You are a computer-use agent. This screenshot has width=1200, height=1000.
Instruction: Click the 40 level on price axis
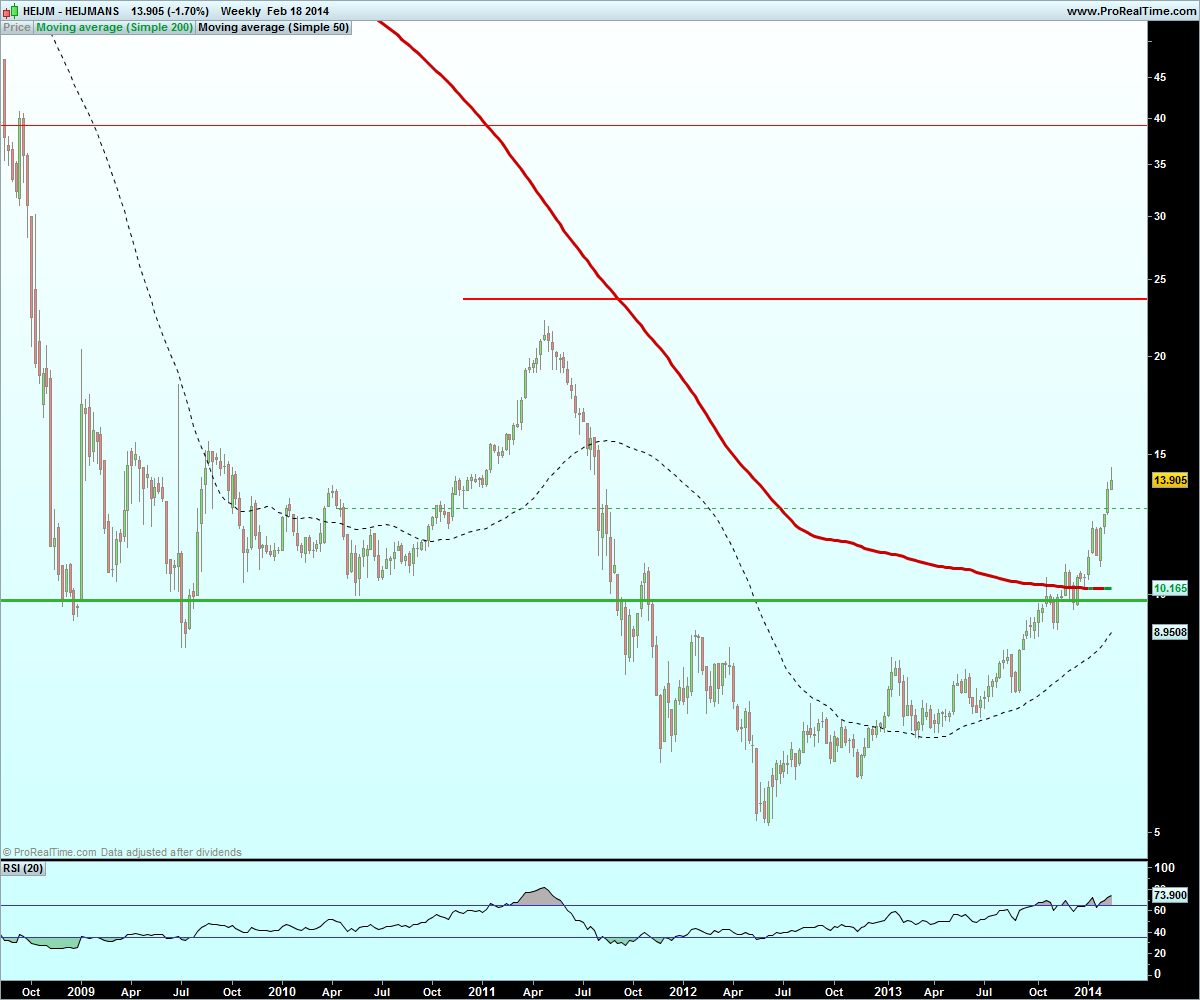coord(1160,118)
